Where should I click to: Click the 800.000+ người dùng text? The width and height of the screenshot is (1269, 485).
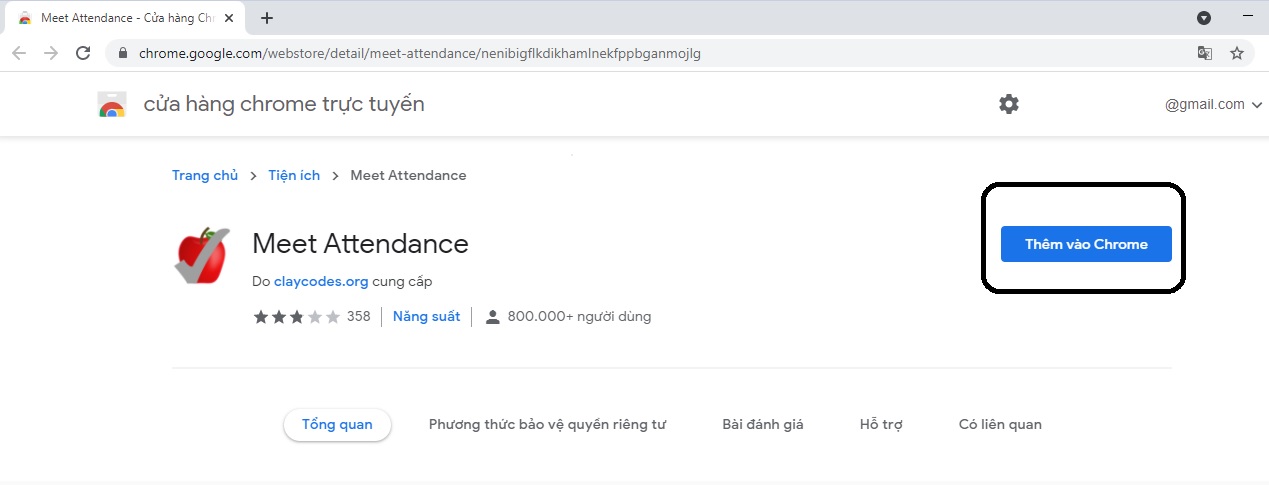click(x=579, y=316)
